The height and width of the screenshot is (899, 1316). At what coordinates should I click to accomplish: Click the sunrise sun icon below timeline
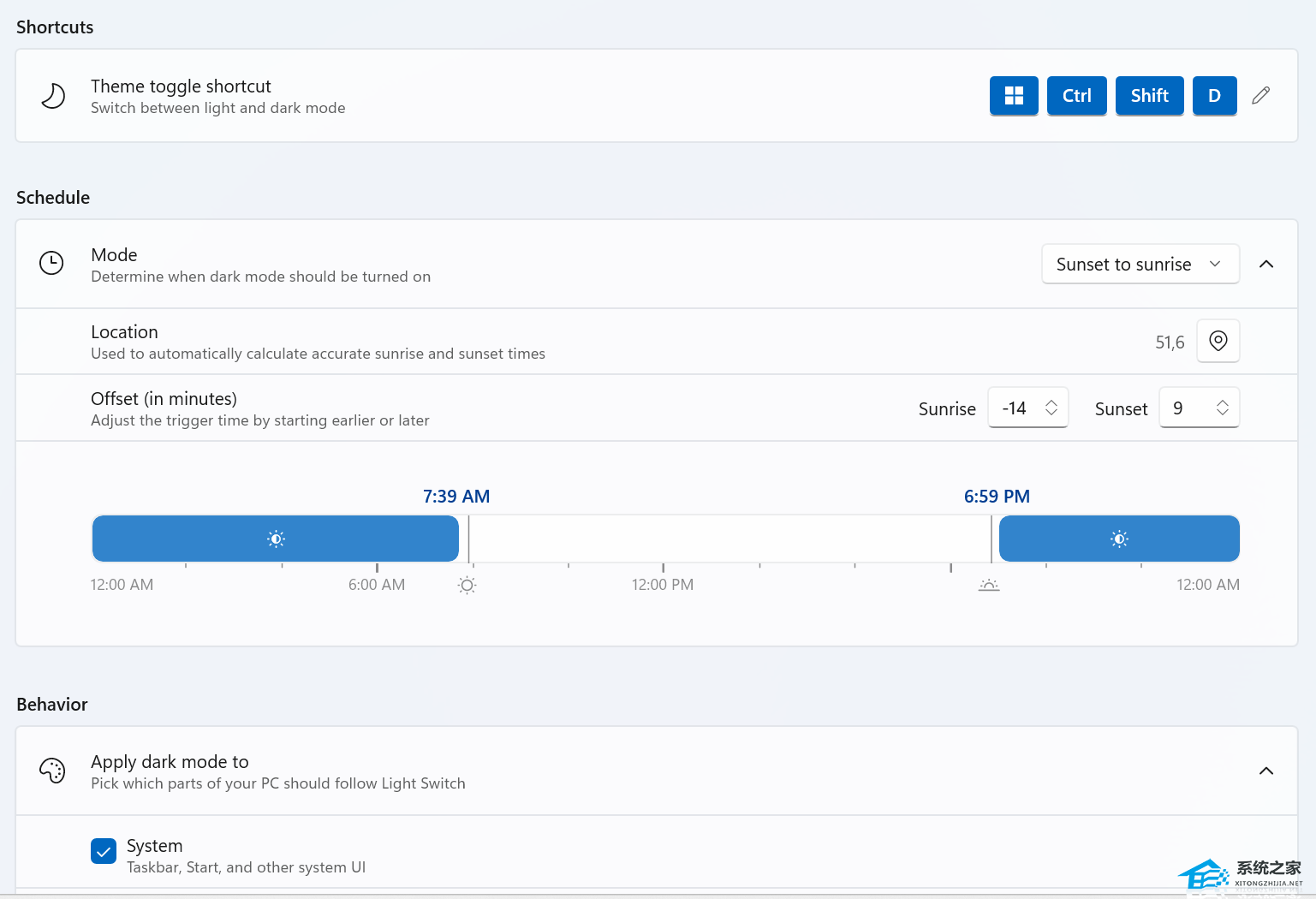click(467, 586)
